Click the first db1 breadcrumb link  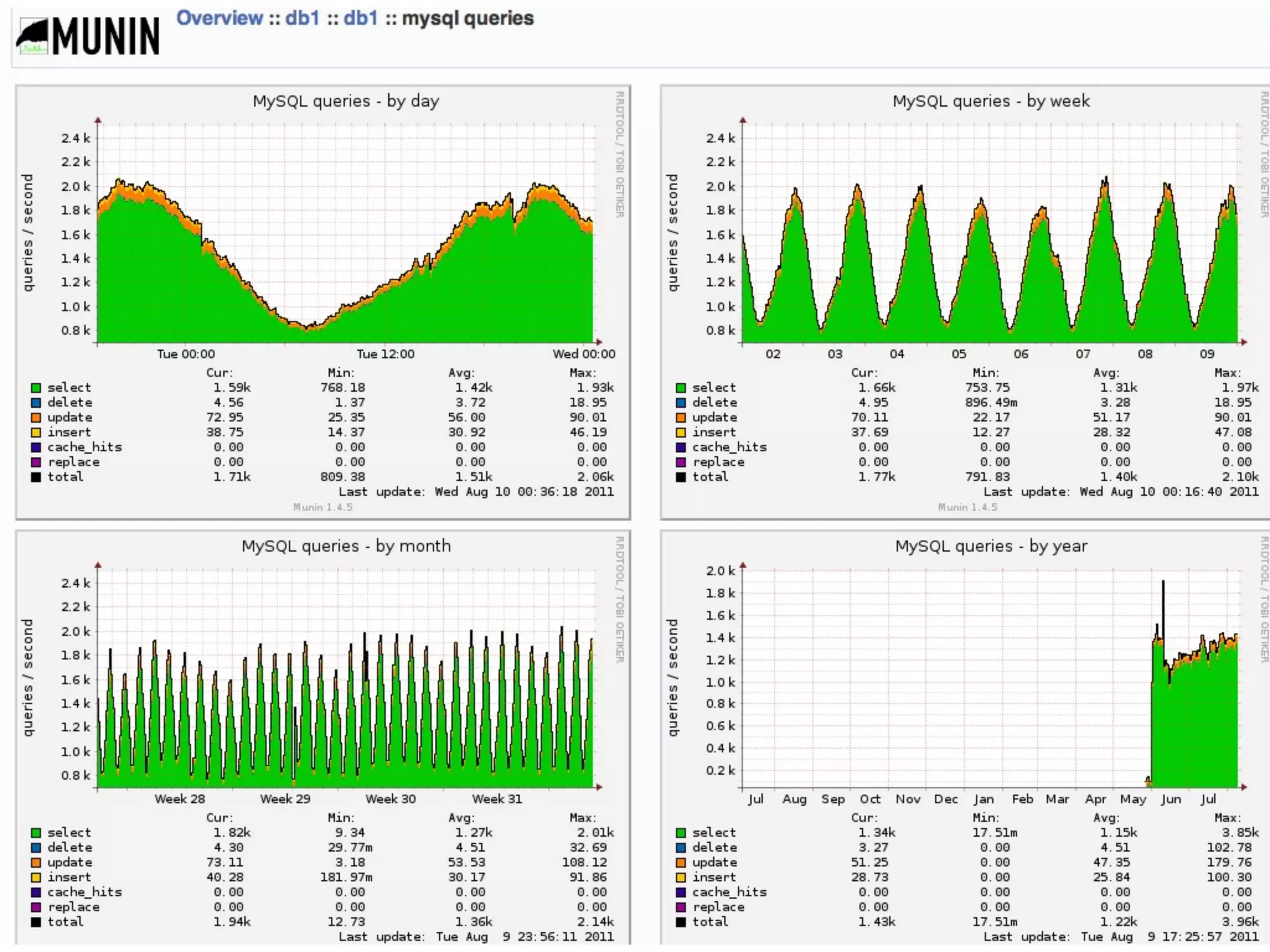pyautogui.click(x=302, y=18)
